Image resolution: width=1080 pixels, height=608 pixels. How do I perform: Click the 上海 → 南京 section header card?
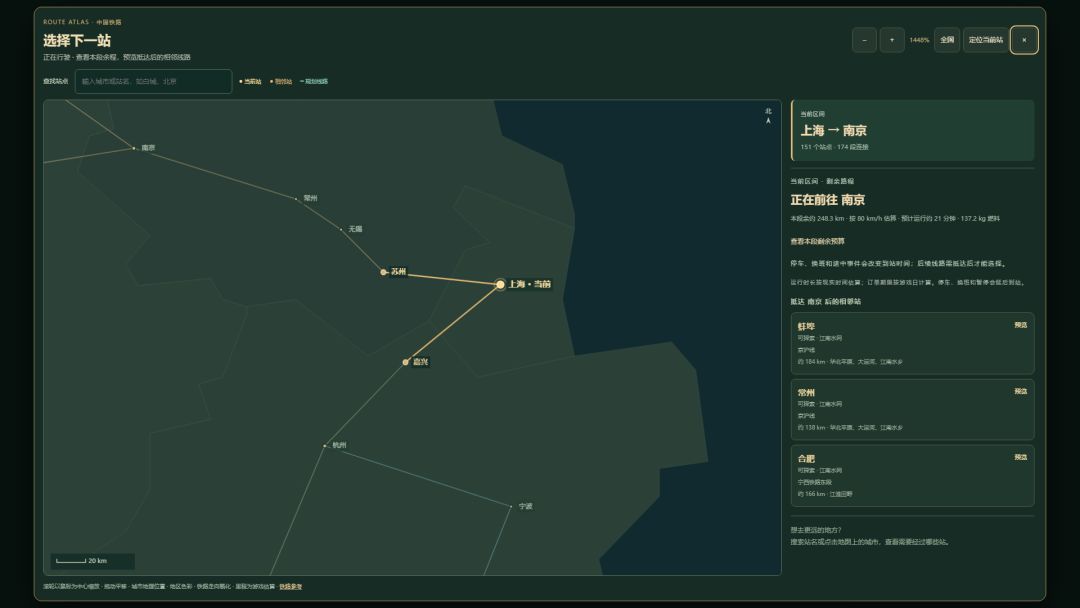point(913,130)
